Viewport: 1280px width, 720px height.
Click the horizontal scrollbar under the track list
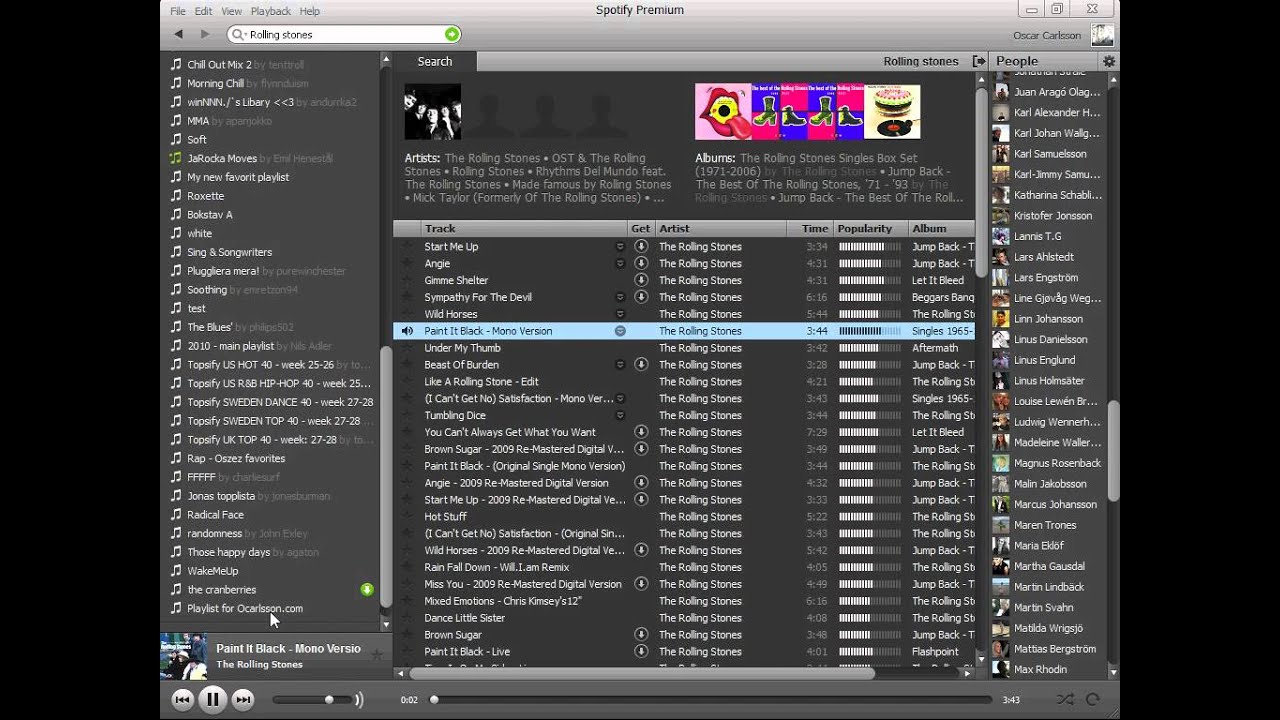(642, 674)
